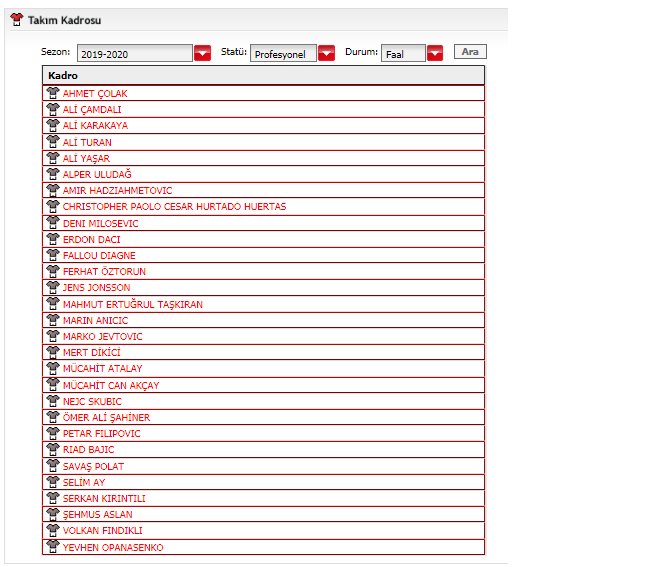Viewport: 666px width, 567px height.
Task: Click jersey icon beside AHMET ÇOLAK
Action: pos(53,93)
